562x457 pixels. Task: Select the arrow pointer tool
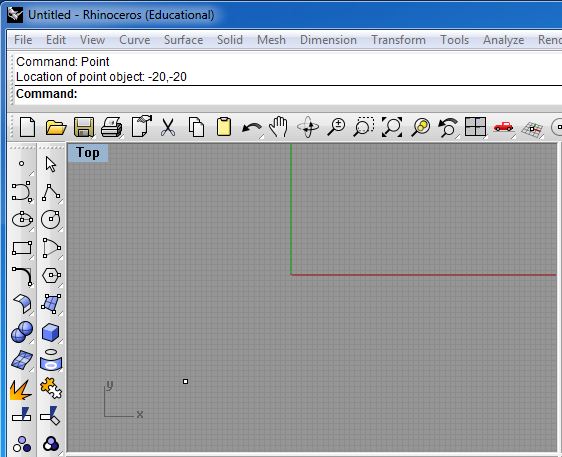(x=51, y=164)
